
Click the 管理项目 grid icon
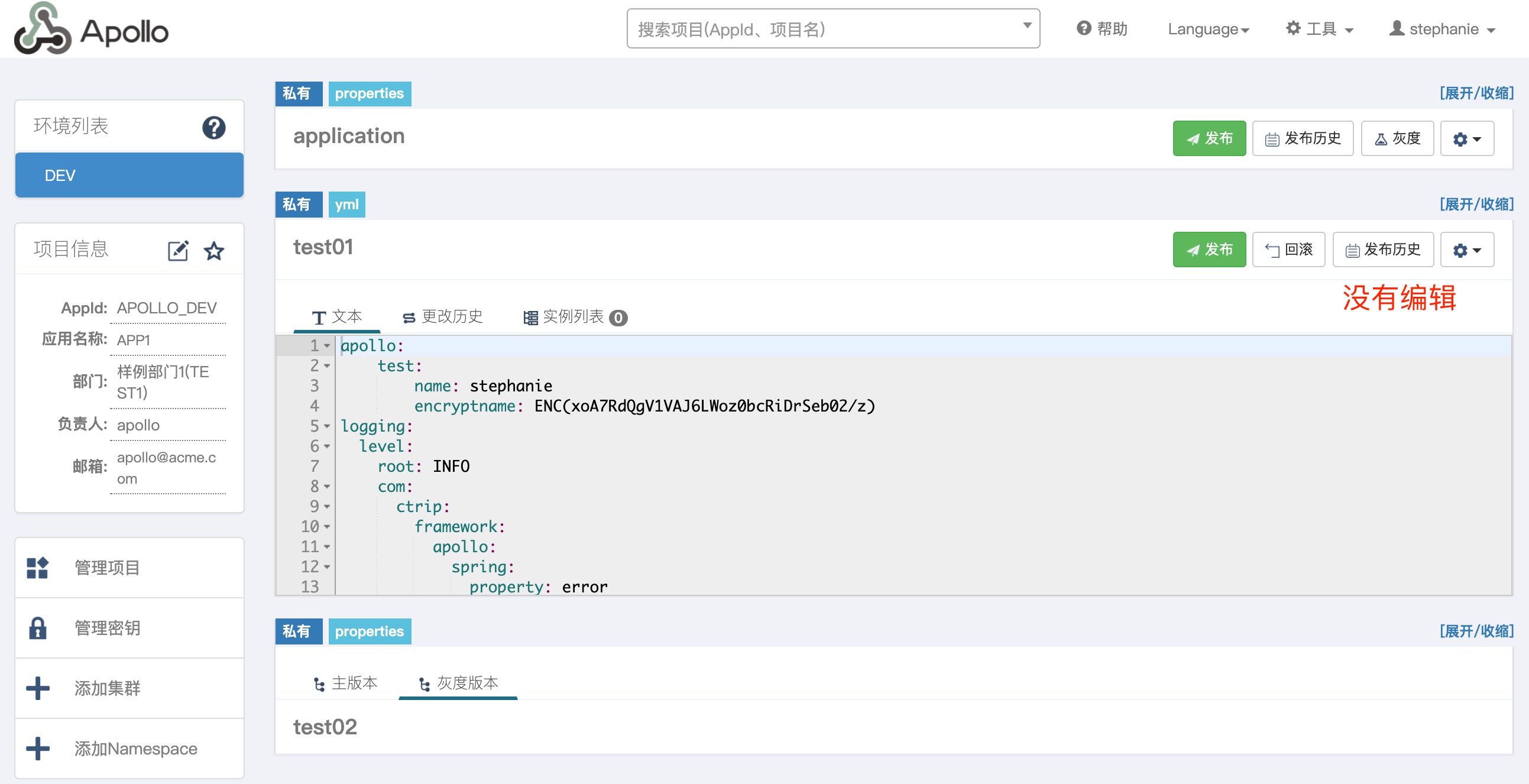pyautogui.click(x=37, y=568)
